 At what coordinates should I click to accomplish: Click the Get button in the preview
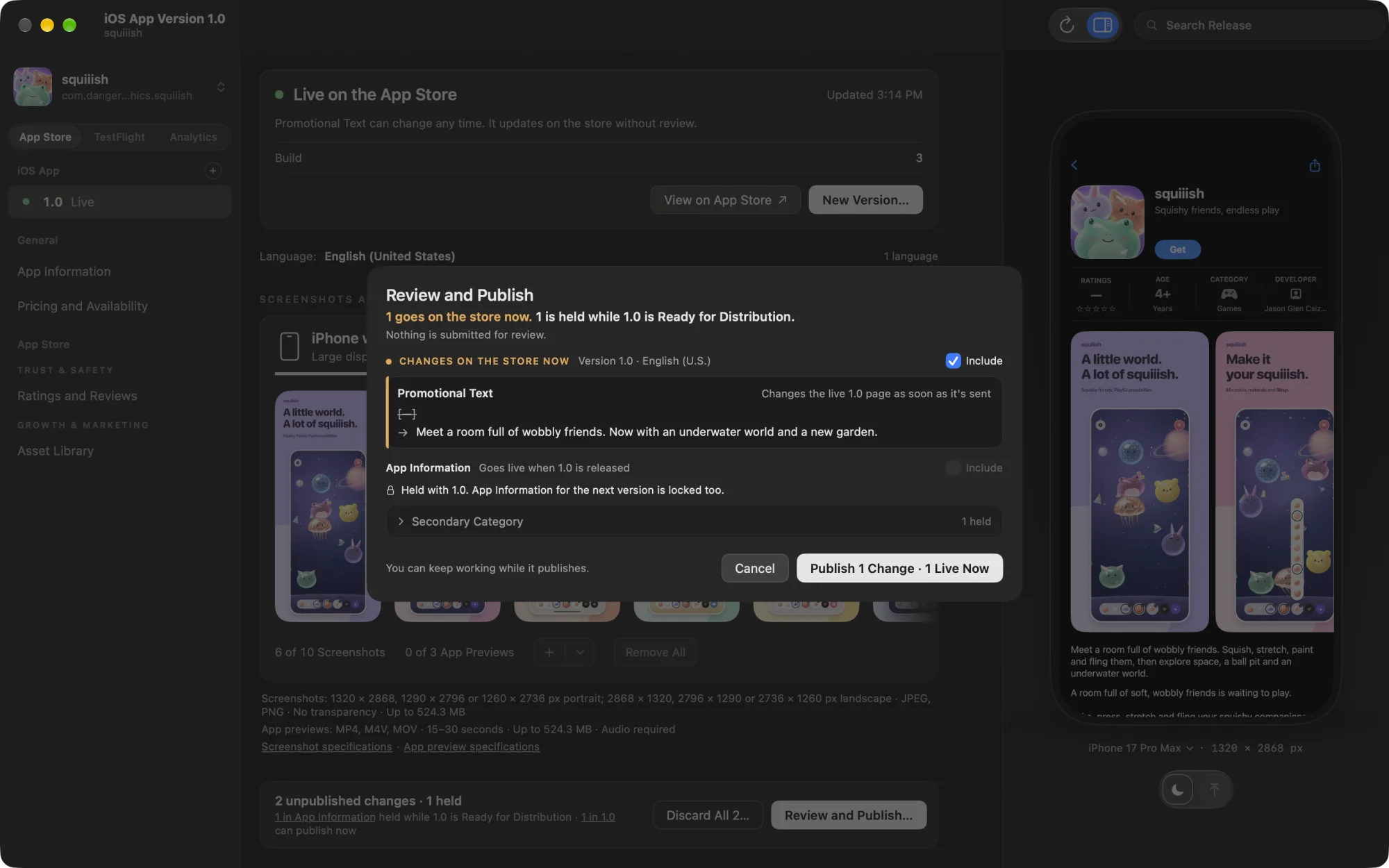pyautogui.click(x=1178, y=249)
